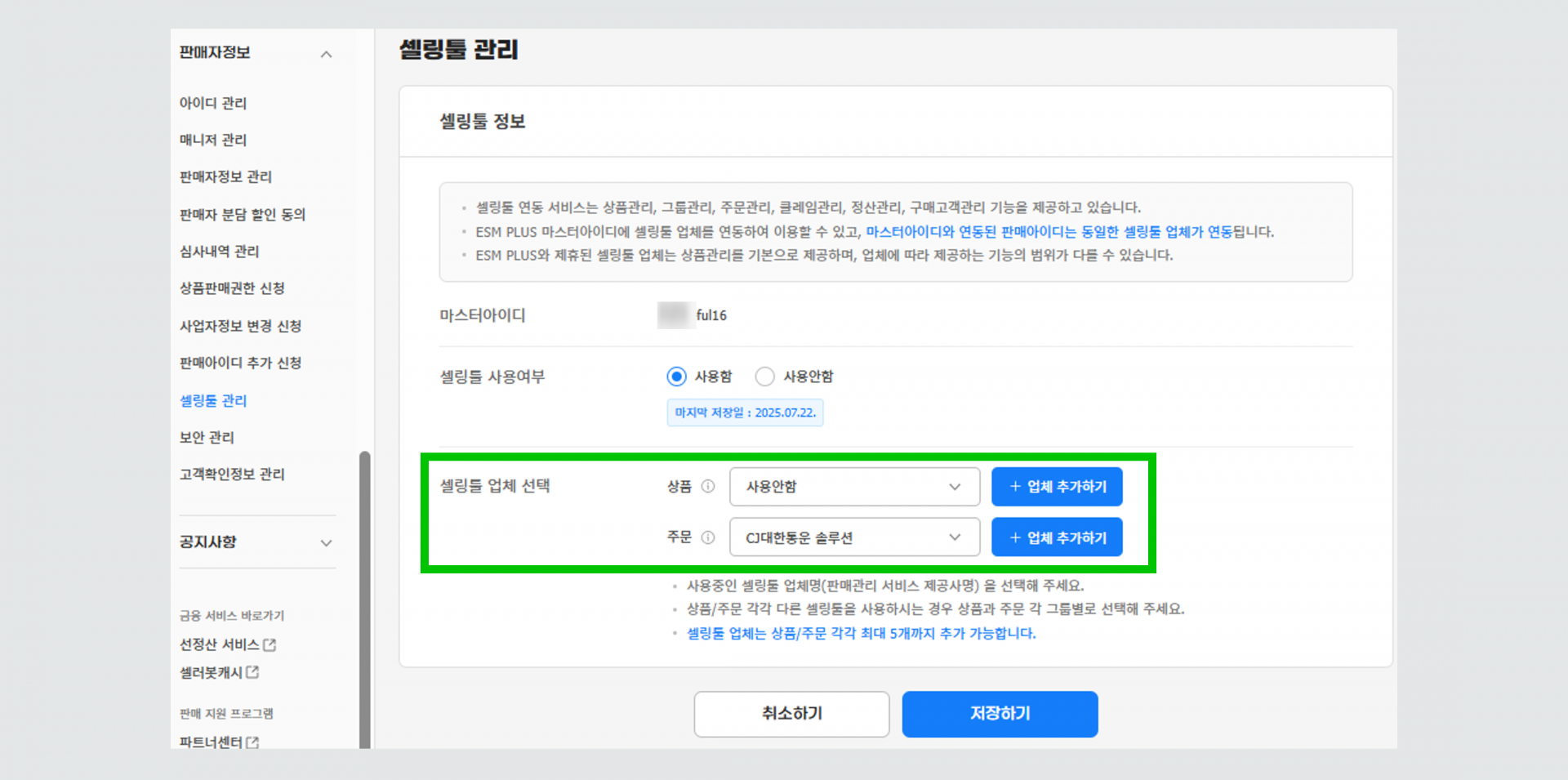1568x780 pixels.
Task: Go to 보안 관리 menu item
Action: pos(207,438)
